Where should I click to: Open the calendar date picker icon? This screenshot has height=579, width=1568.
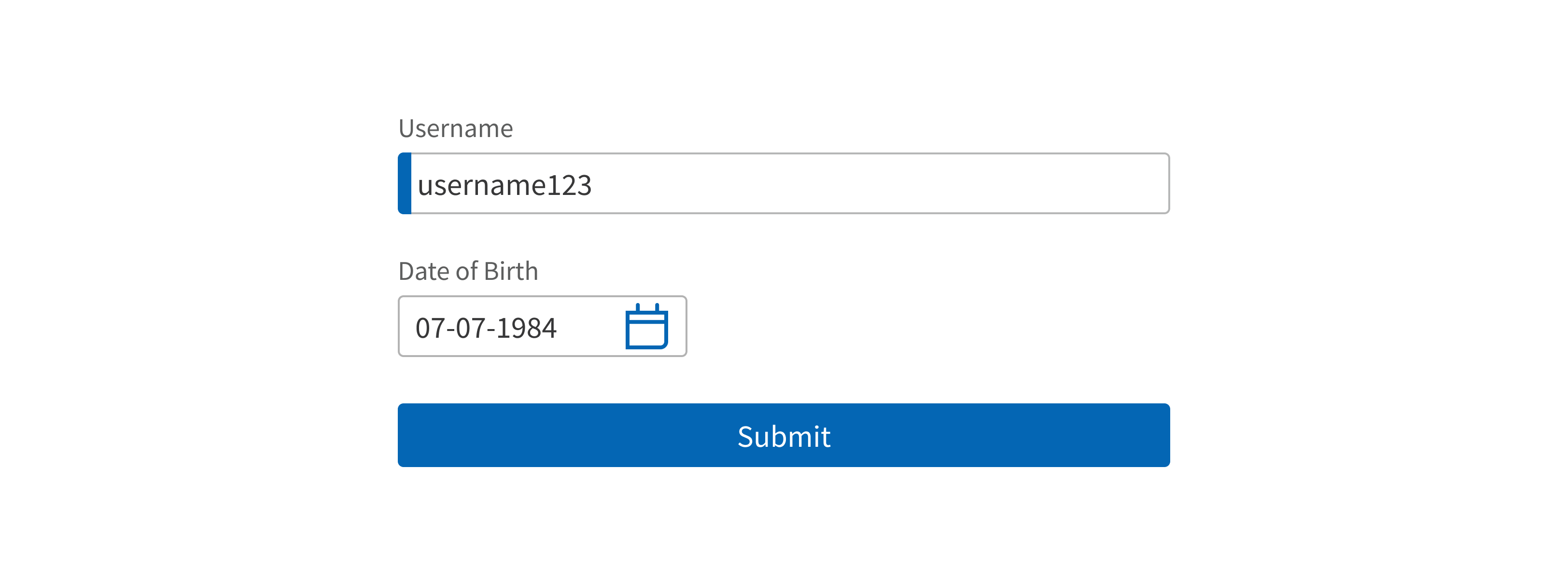click(x=646, y=327)
